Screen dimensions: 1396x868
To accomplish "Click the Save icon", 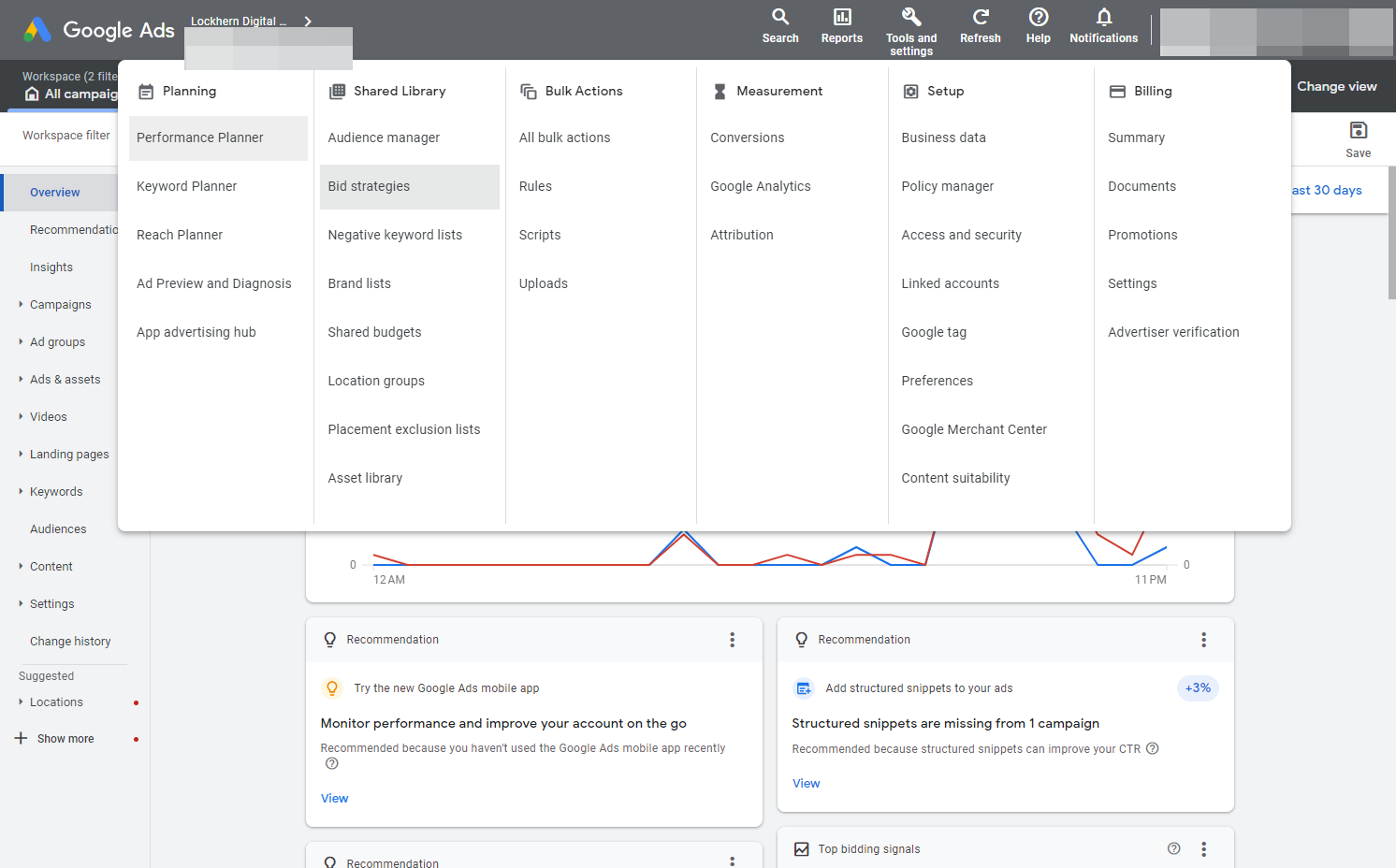I will 1359,130.
